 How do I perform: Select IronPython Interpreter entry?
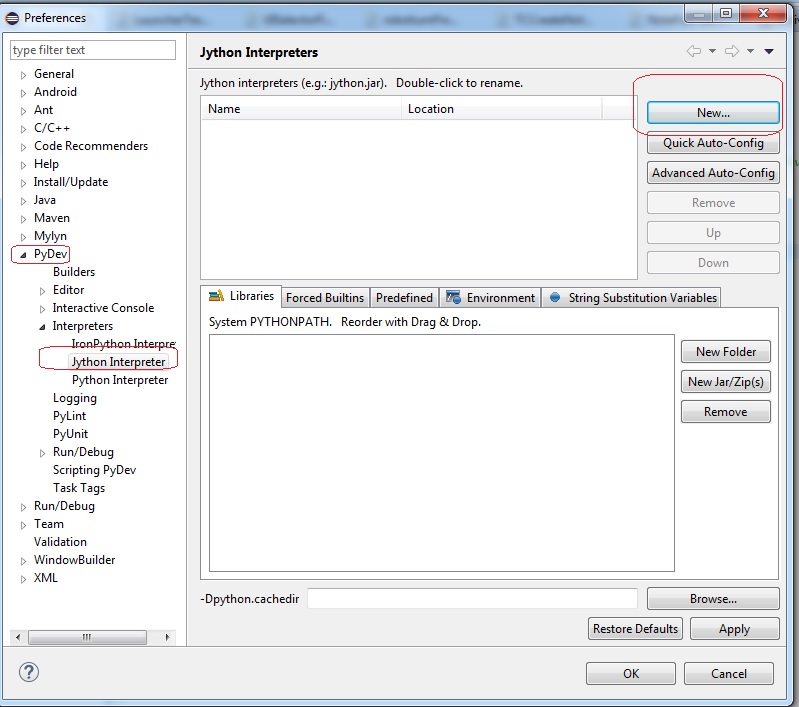[124, 344]
